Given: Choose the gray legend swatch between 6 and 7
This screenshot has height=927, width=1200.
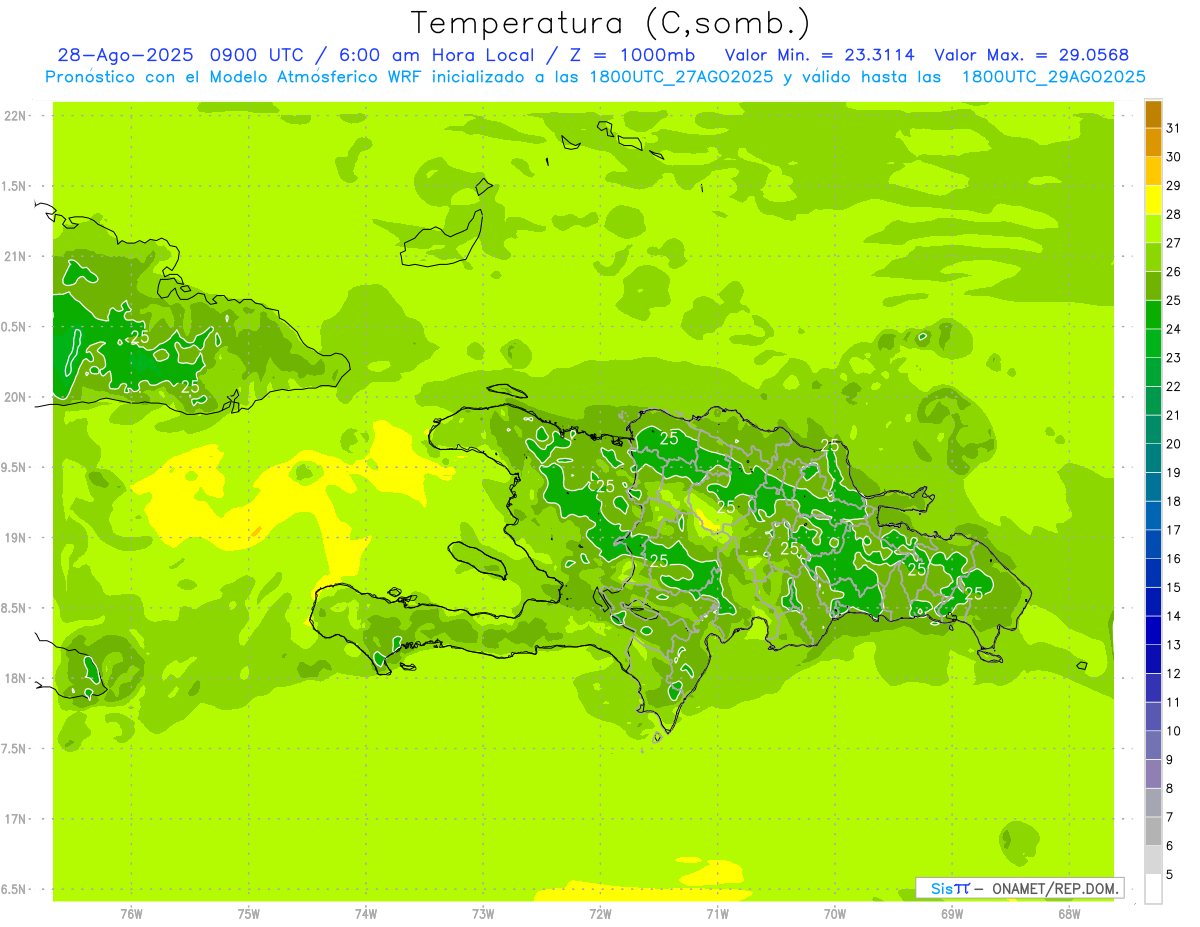Looking at the screenshot, I should coord(1153,832).
